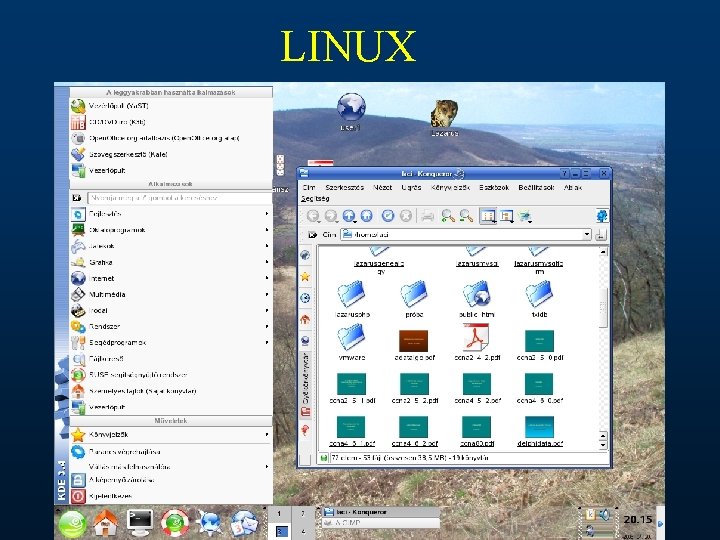Select the Tree view toolbar button
Screen dimensions: 720x540
(506, 216)
